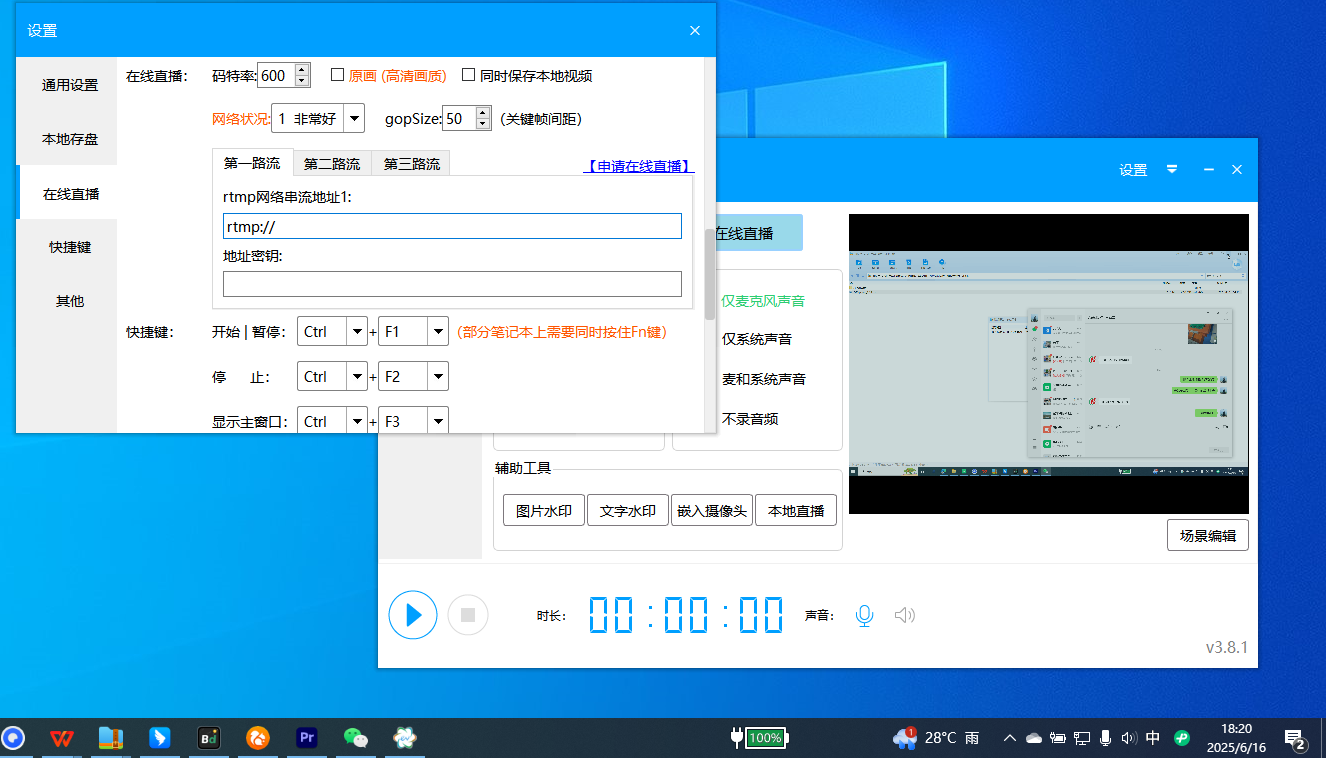Open the Ctrl dropdown for 开始 | 暂停
Image resolution: width=1326 pixels, height=758 pixels.
point(357,331)
